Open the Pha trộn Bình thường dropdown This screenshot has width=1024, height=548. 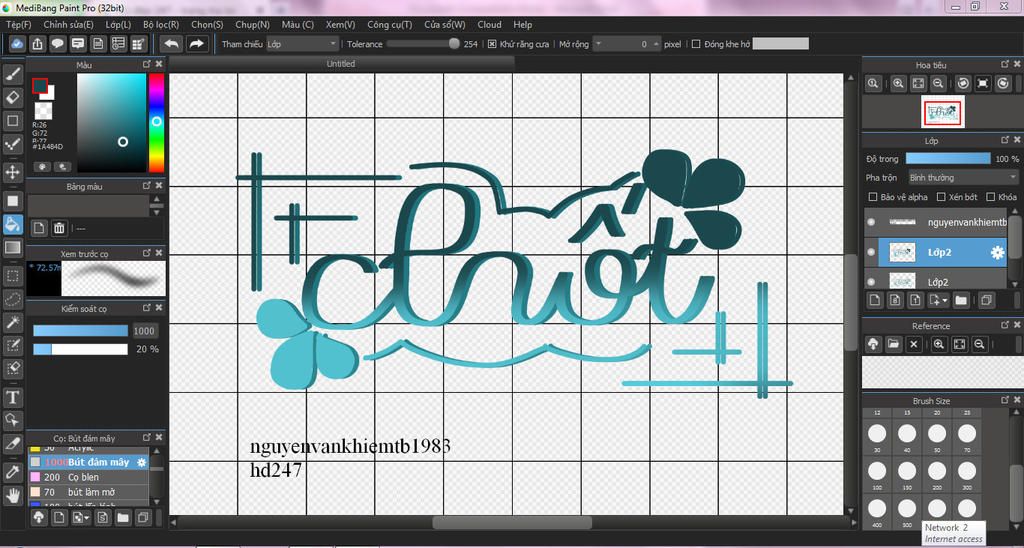tap(963, 177)
